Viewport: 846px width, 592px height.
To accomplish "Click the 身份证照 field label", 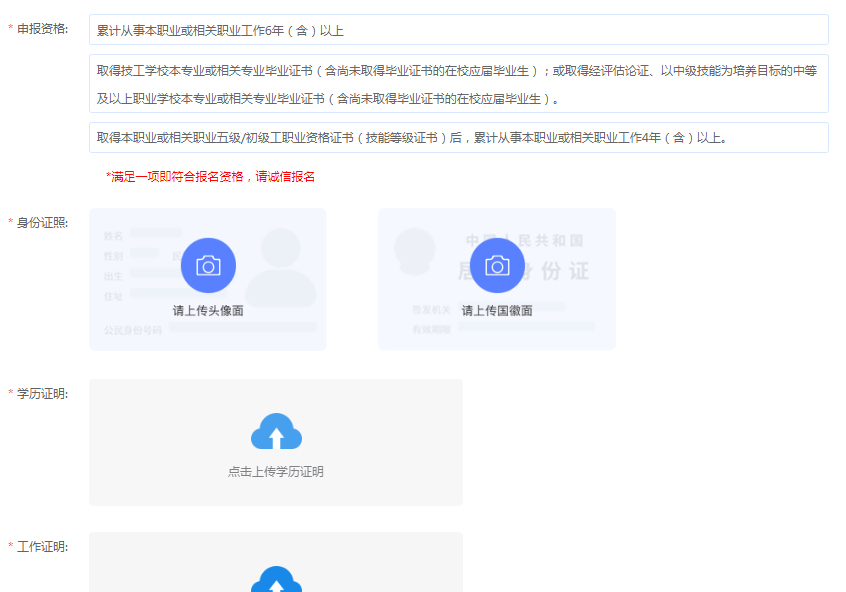I will 42,222.
